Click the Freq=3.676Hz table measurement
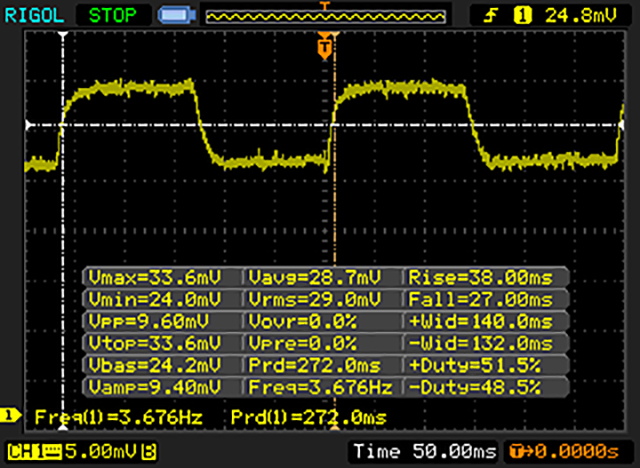640x468 pixels. click(x=320, y=387)
